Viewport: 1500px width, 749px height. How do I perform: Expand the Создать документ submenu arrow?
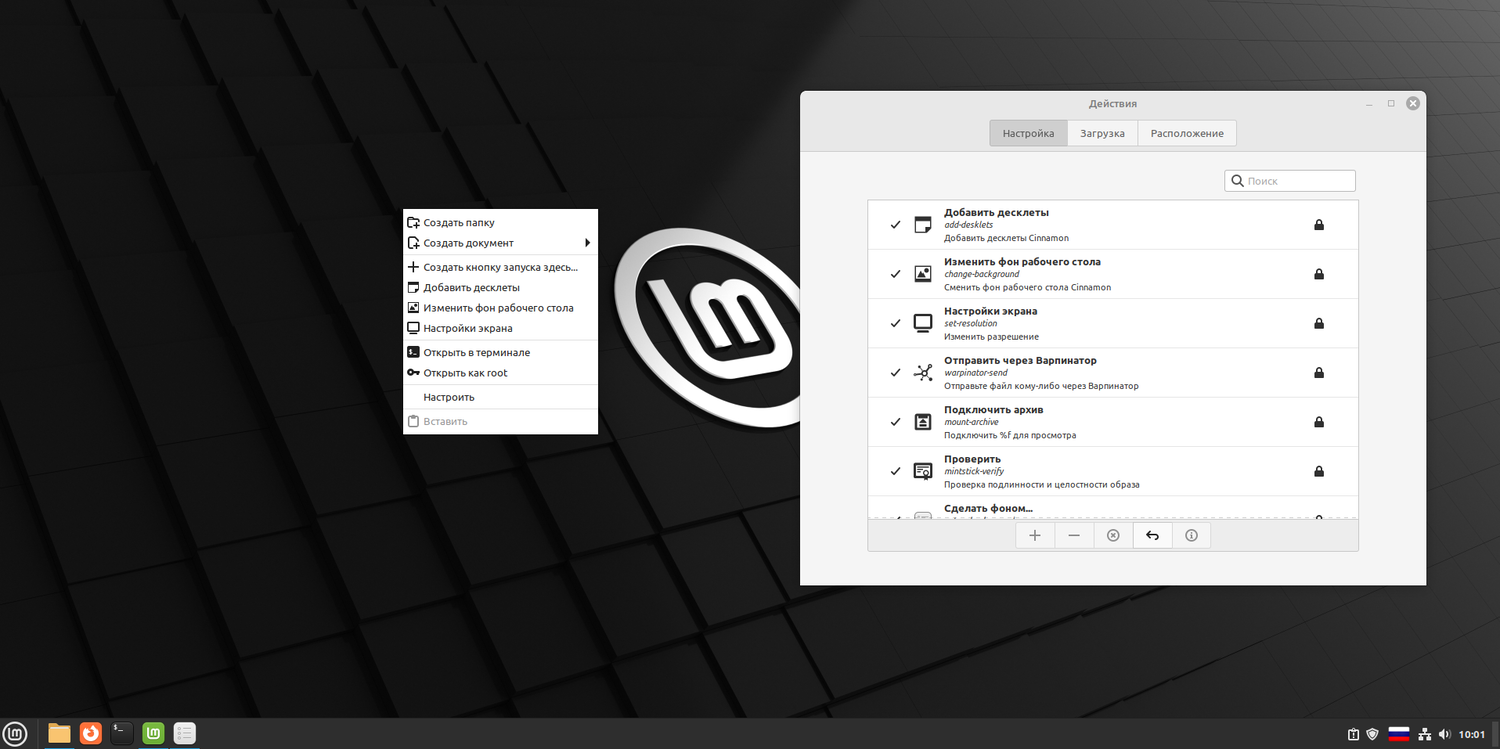[588, 243]
